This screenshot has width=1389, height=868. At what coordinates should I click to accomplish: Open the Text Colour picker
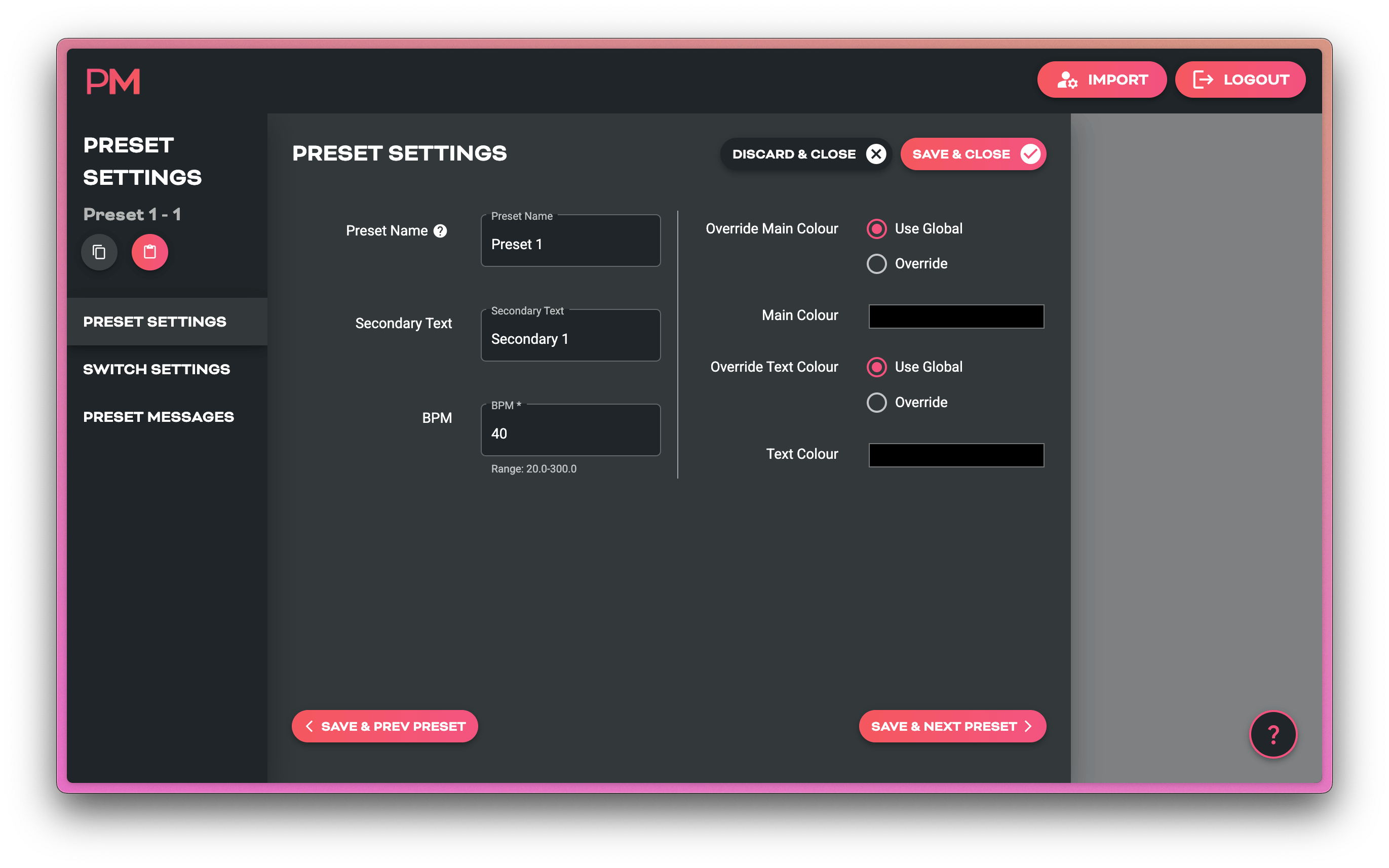(955, 455)
